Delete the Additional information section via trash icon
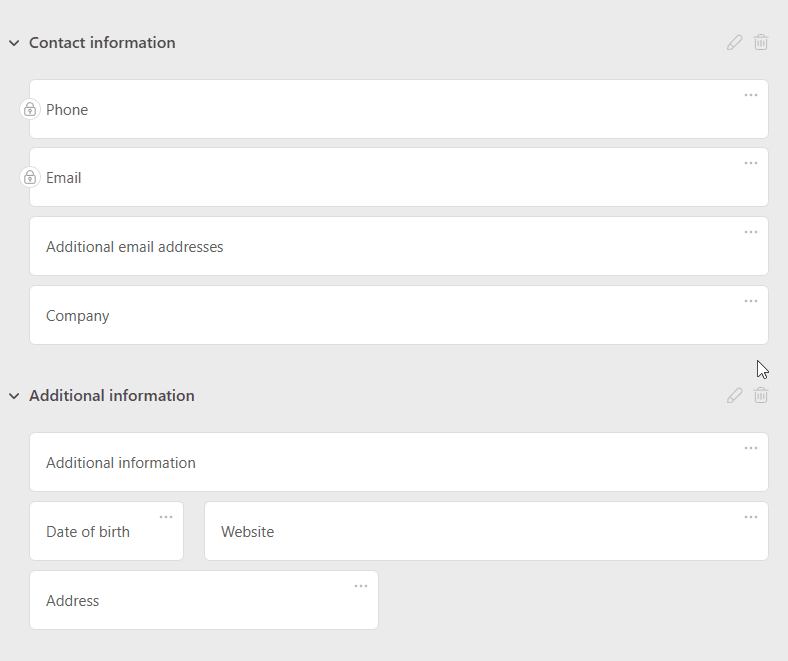The width and height of the screenshot is (788, 661). point(761,396)
